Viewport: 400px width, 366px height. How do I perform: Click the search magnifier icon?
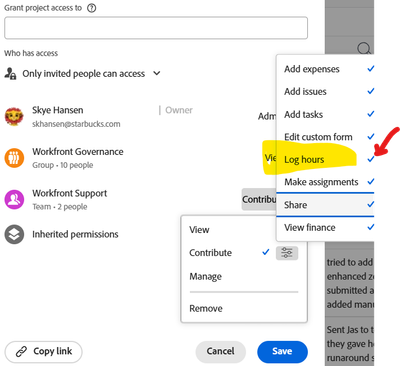(x=365, y=49)
